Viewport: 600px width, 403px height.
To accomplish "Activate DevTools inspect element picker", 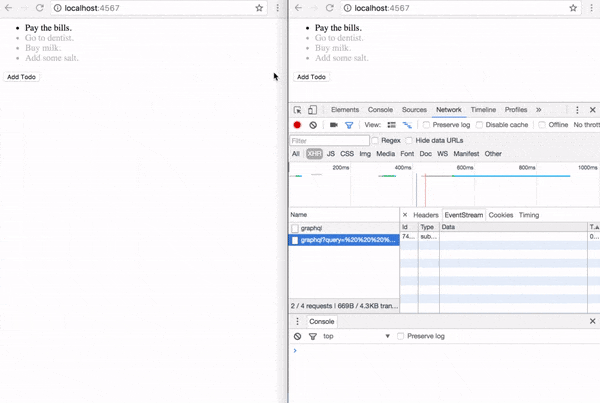I will click(x=297, y=110).
